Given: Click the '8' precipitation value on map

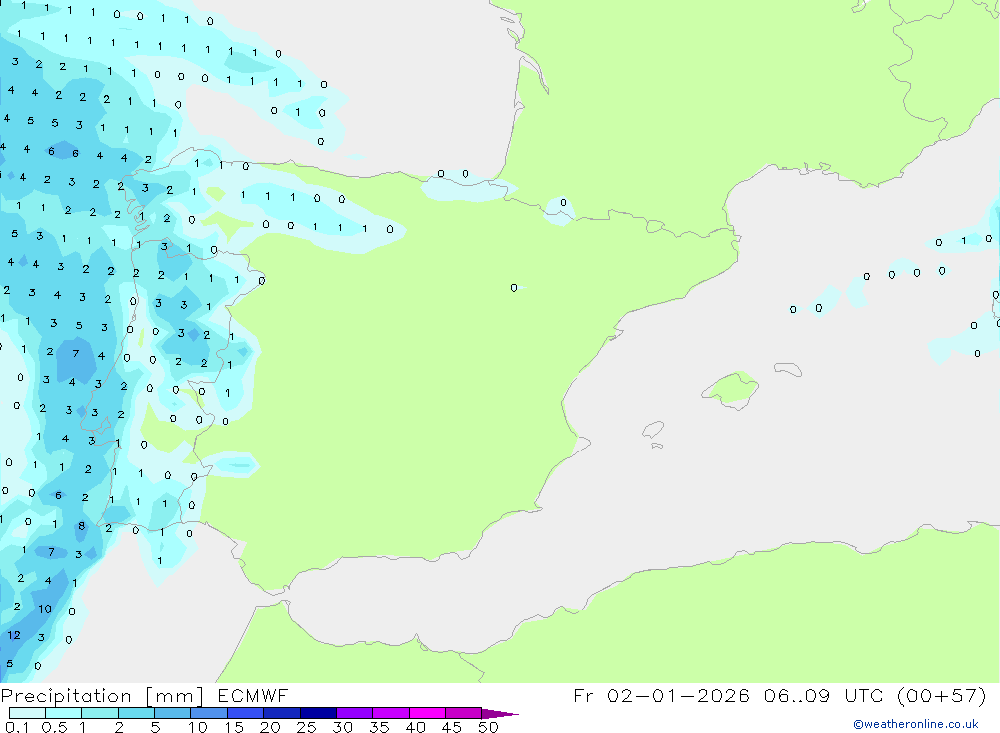Looking at the screenshot, I should [82, 526].
